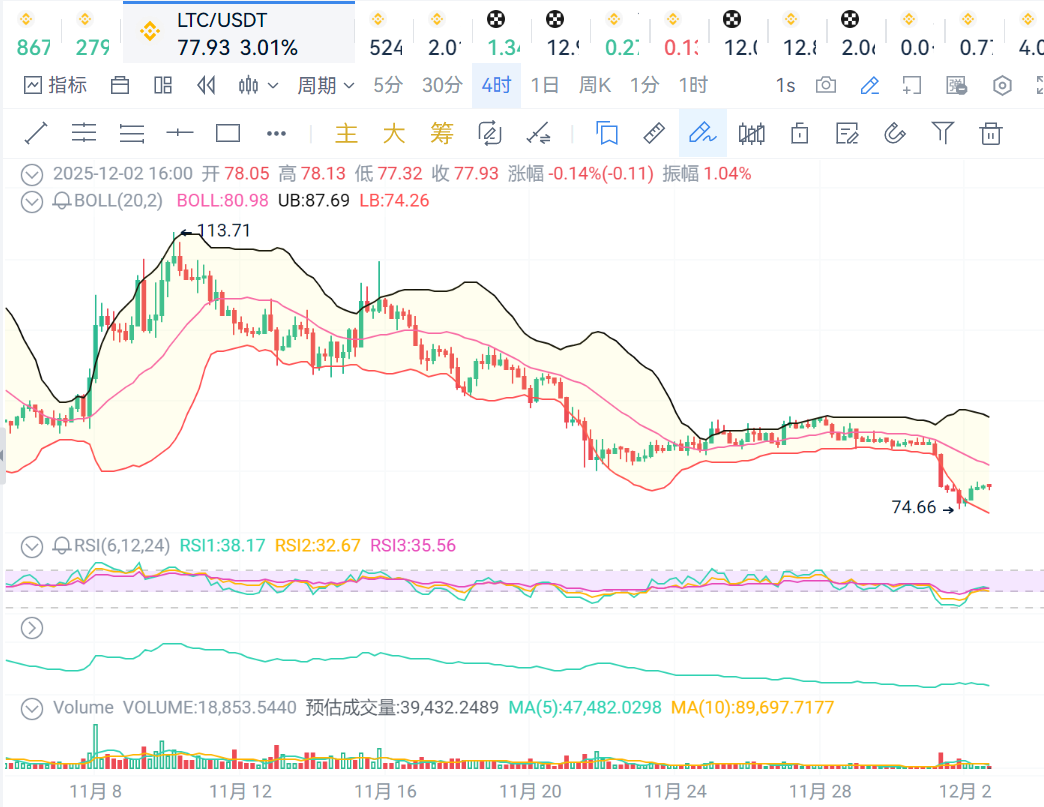Click the 筹 chip distribution button
The height and width of the screenshot is (807, 1044).
[x=441, y=133]
